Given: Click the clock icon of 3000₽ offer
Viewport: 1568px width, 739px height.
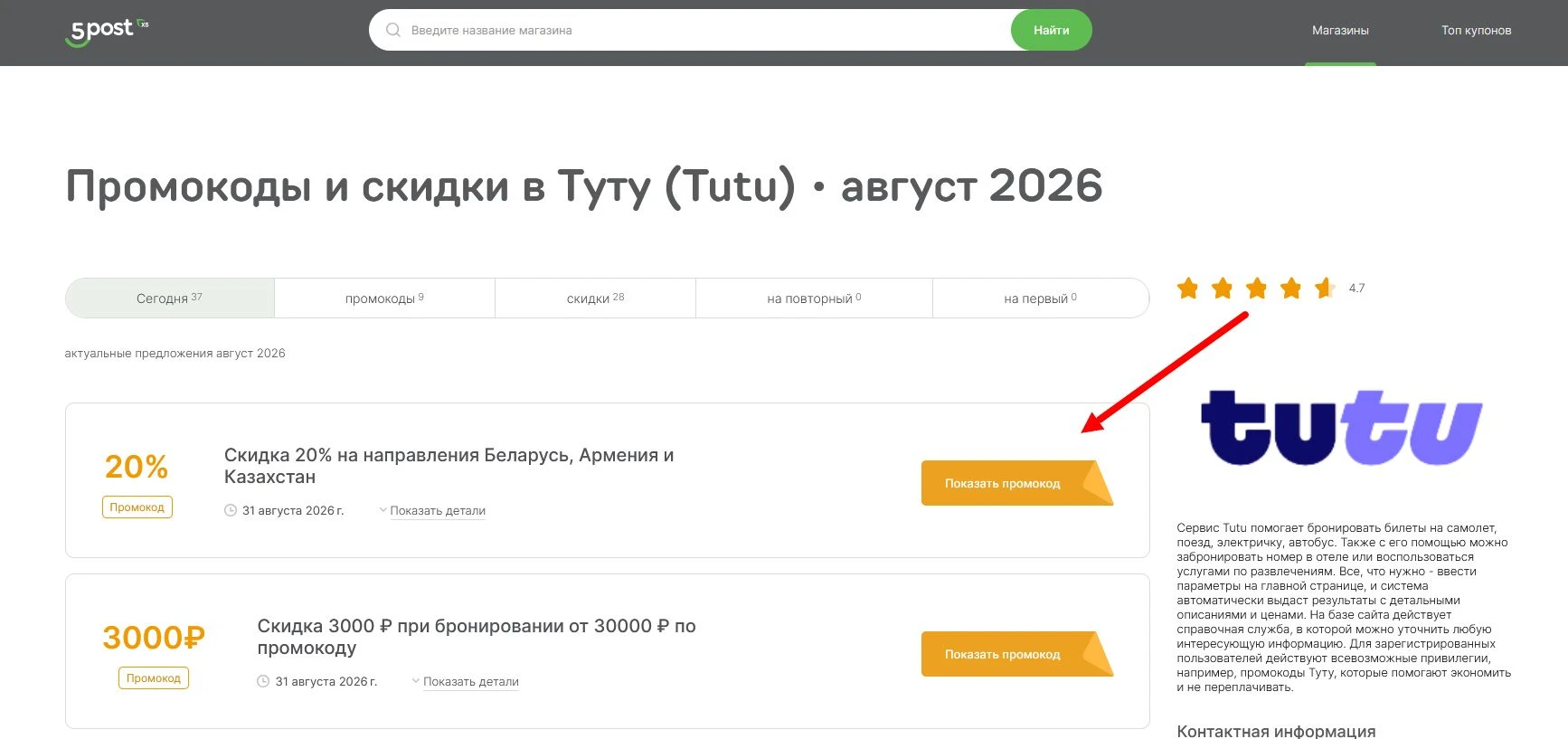Looking at the screenshot, I should coord(263,682).
